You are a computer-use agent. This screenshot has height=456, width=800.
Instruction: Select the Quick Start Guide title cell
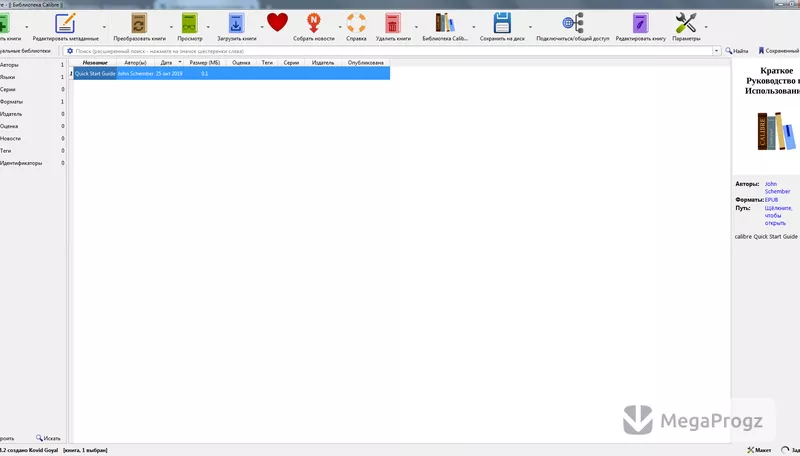[95, 73]
